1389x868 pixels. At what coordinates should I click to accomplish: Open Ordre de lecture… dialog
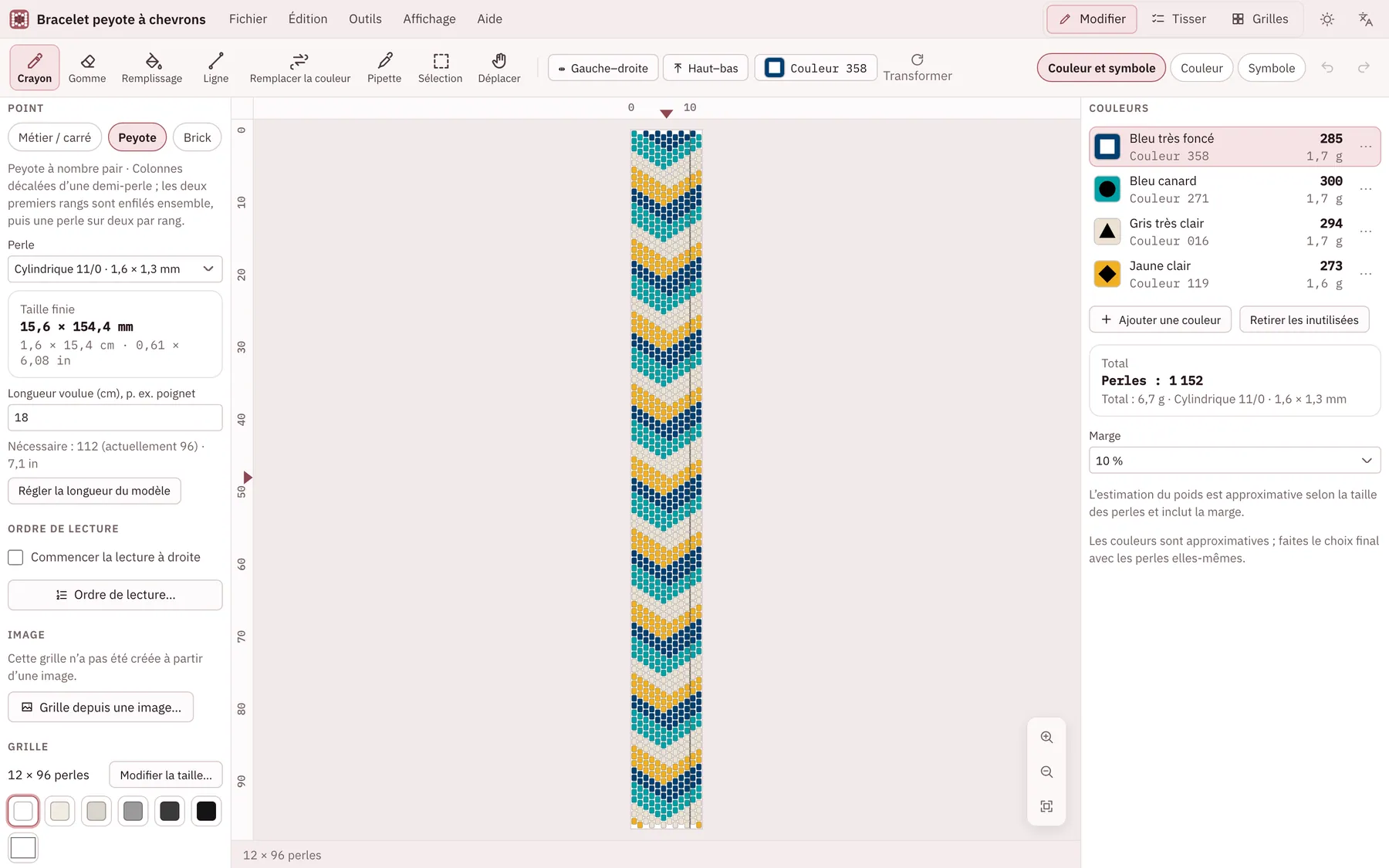[x=115, y=595]
